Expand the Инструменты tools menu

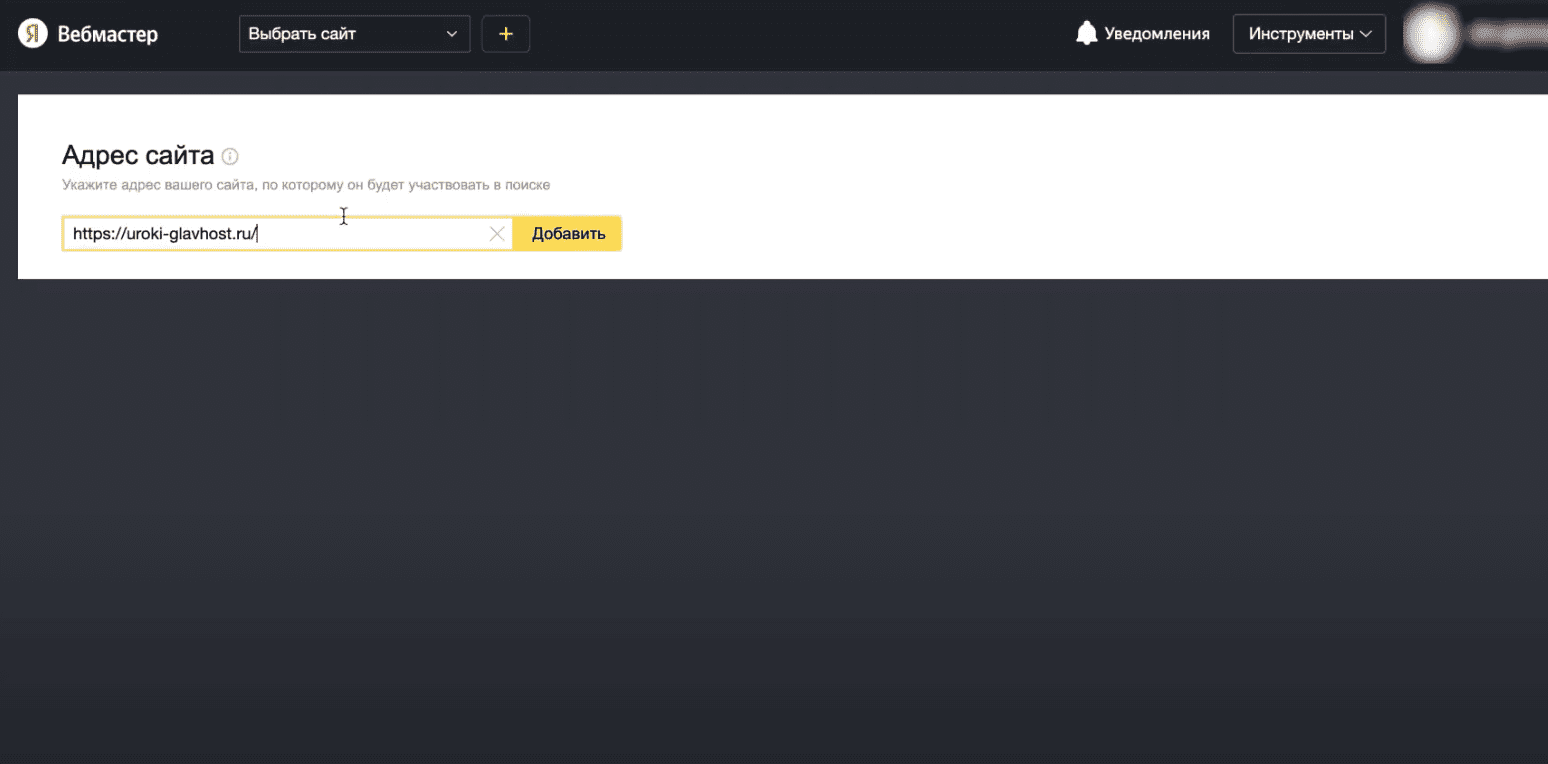(x=1300, y=34)
